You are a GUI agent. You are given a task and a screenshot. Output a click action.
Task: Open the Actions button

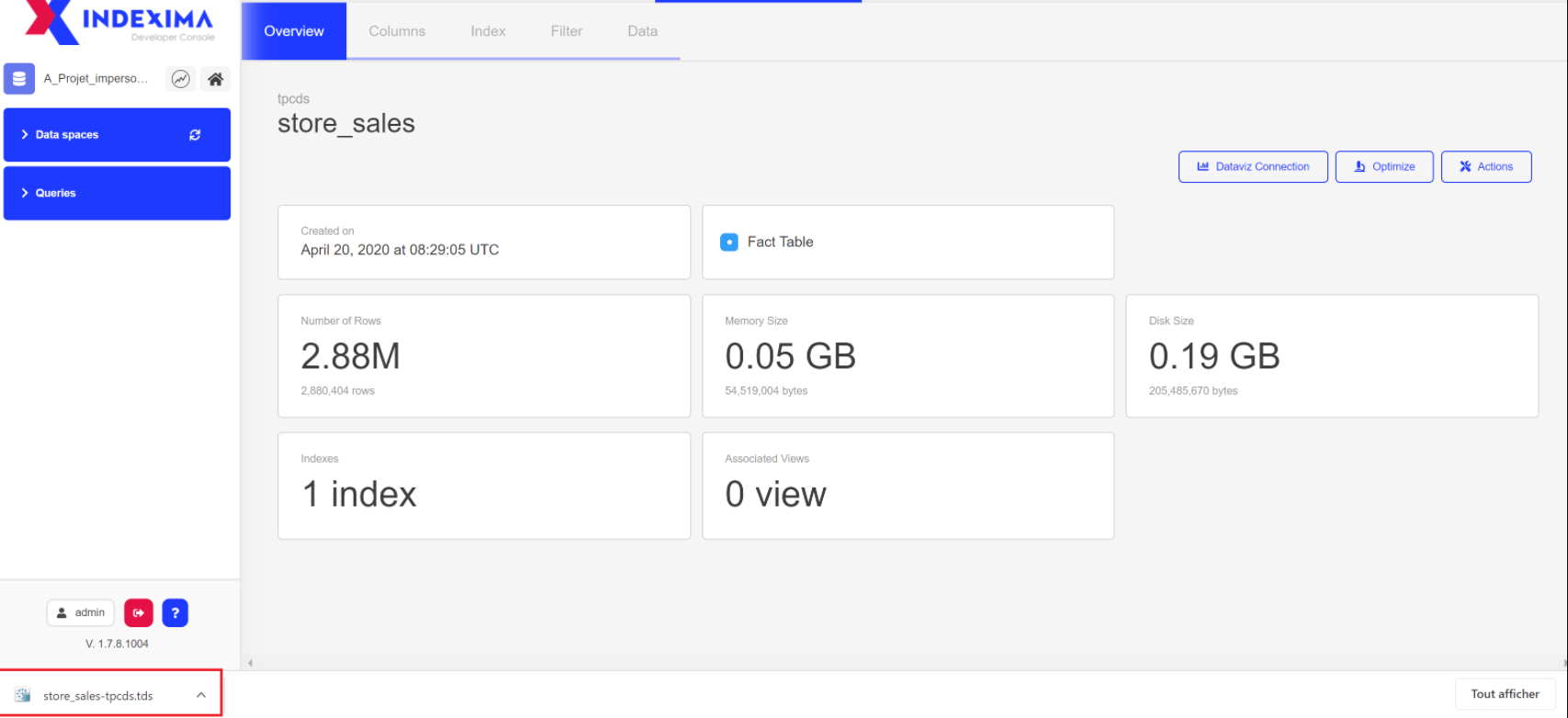coord(1486,167)
